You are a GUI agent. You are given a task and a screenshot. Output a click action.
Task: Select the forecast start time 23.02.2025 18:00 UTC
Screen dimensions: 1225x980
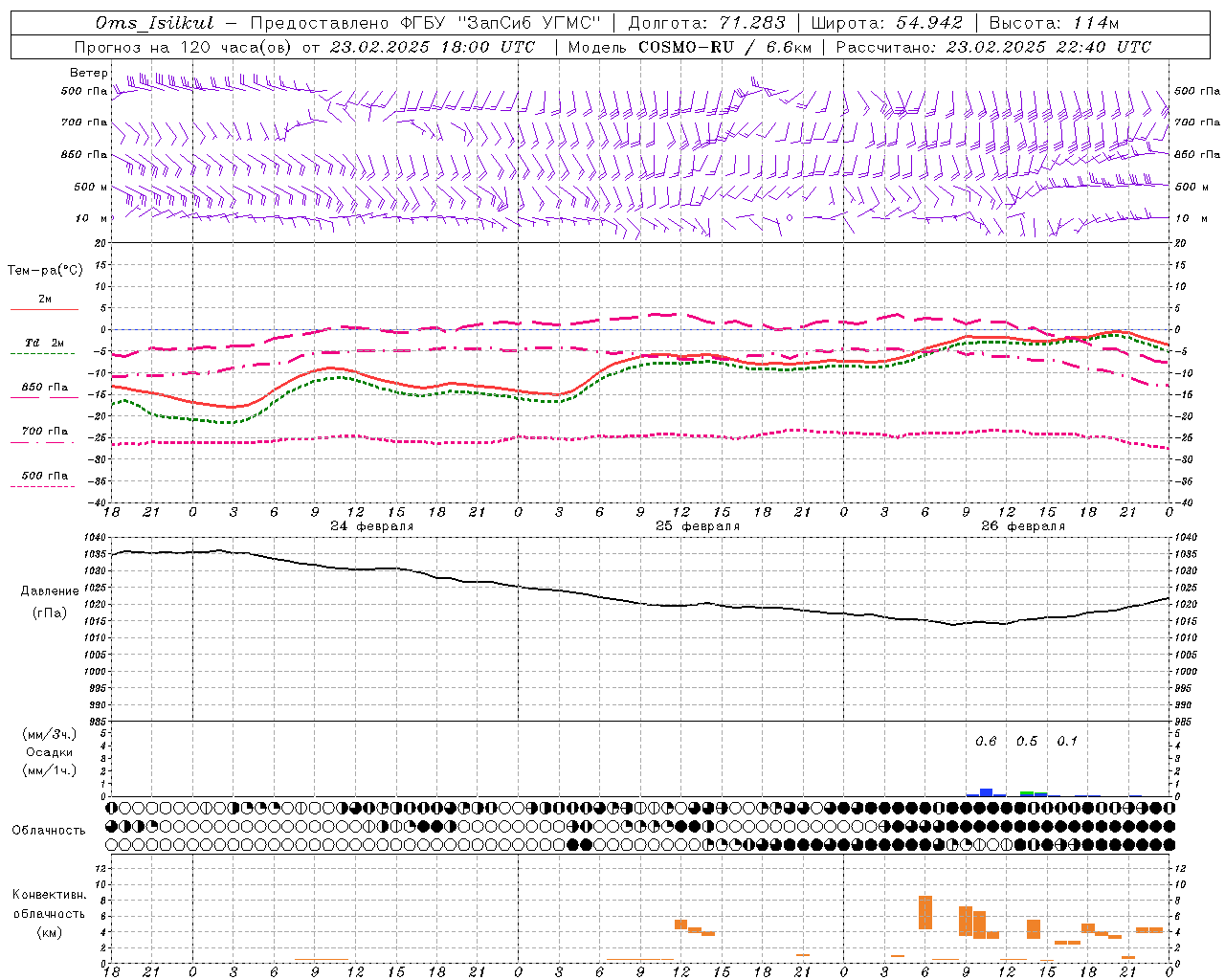[432, 47]
